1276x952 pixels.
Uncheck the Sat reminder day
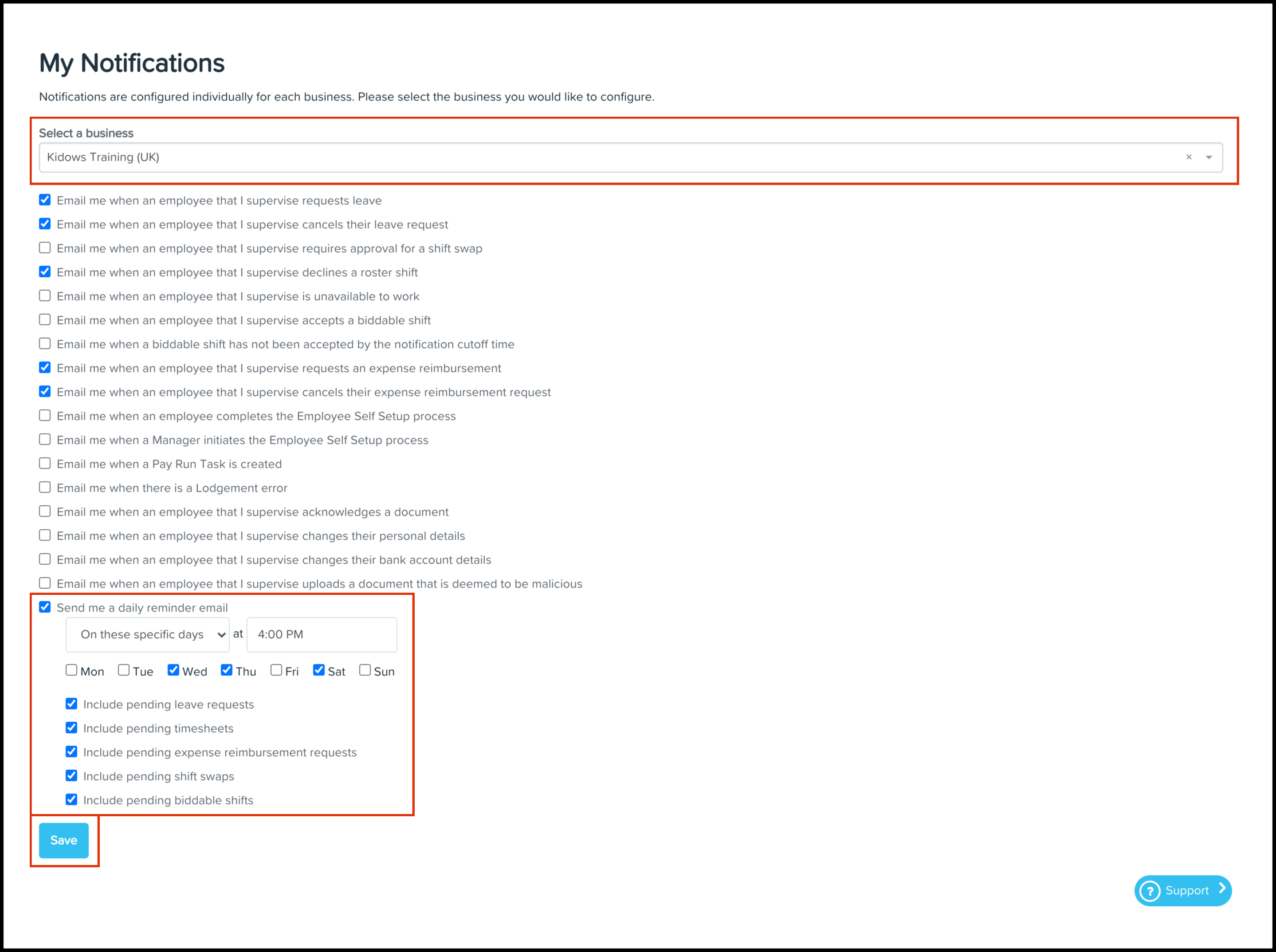(318, 670)
